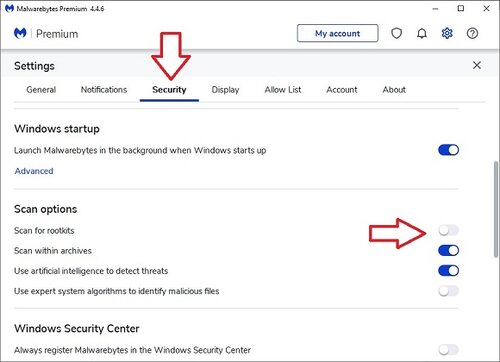
Task: Select the Security tab
Action: 169,90
